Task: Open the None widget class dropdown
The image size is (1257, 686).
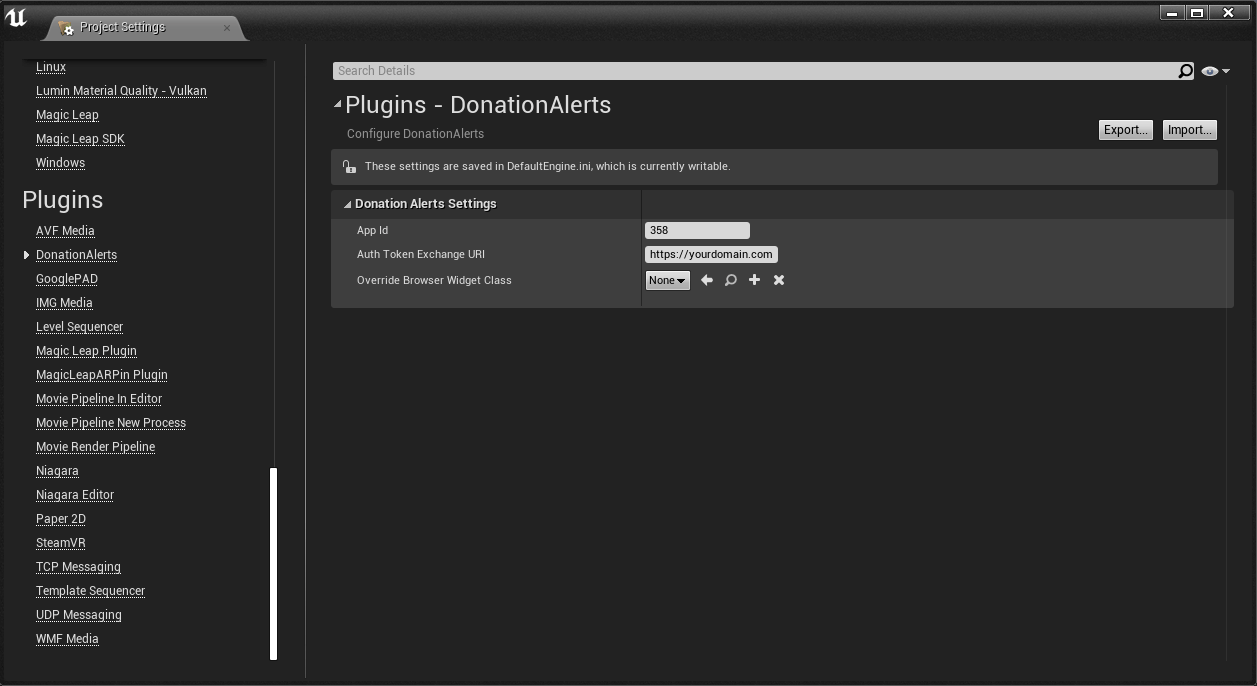Action: pyautogui.click(x=667, y=281)
